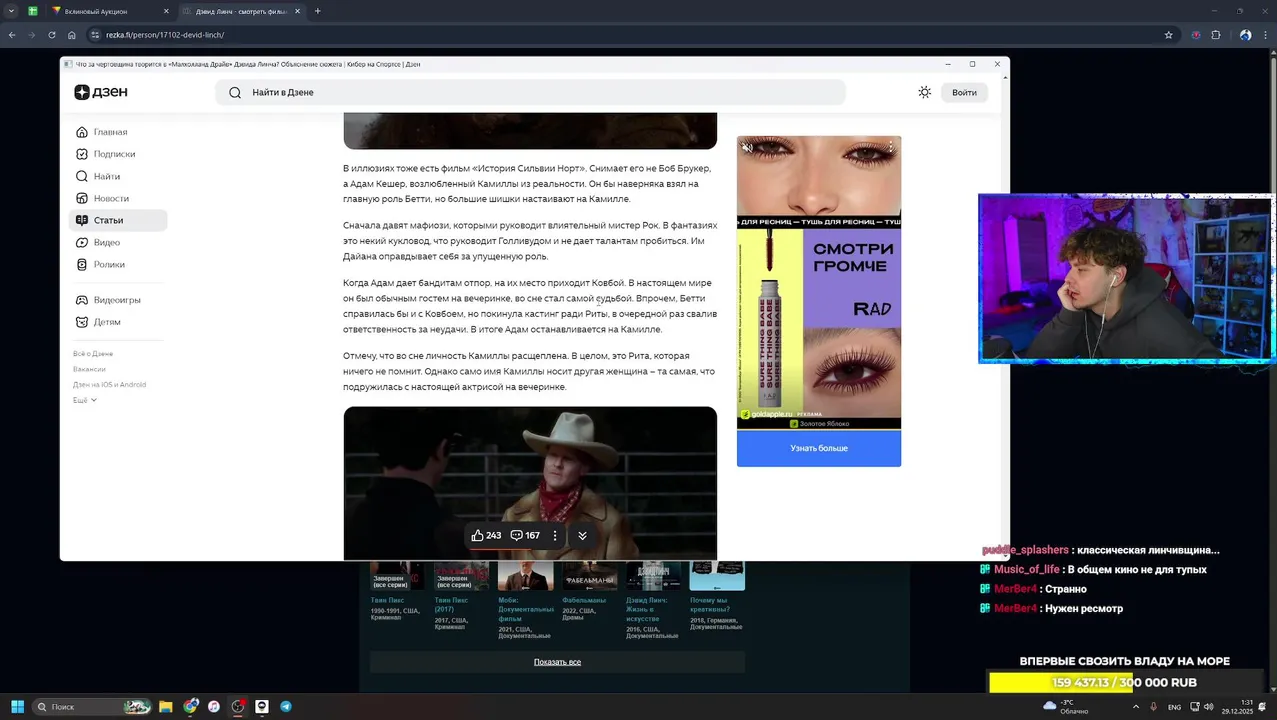The width and height of the screenshot is (1277, 720).
Task: Click the rezka.fi address bar
Action: (630, 35)
